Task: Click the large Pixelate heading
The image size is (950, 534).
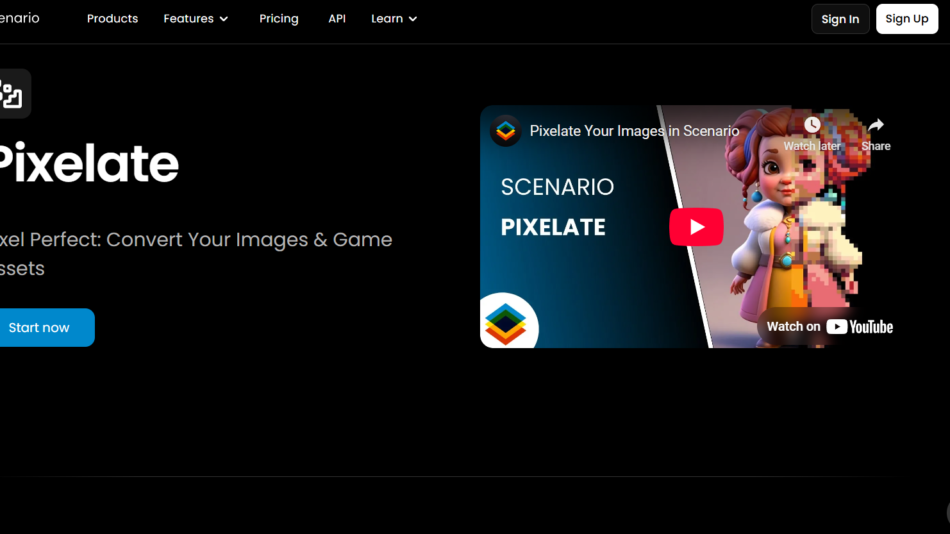Action: tap(86, 164)
